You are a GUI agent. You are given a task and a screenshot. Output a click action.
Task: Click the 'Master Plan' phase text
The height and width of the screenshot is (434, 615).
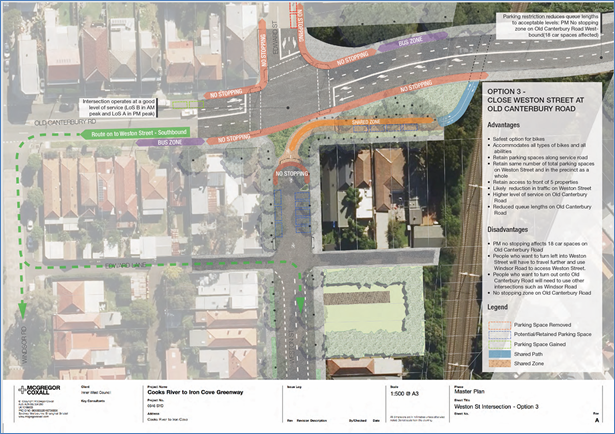(469, 391)
